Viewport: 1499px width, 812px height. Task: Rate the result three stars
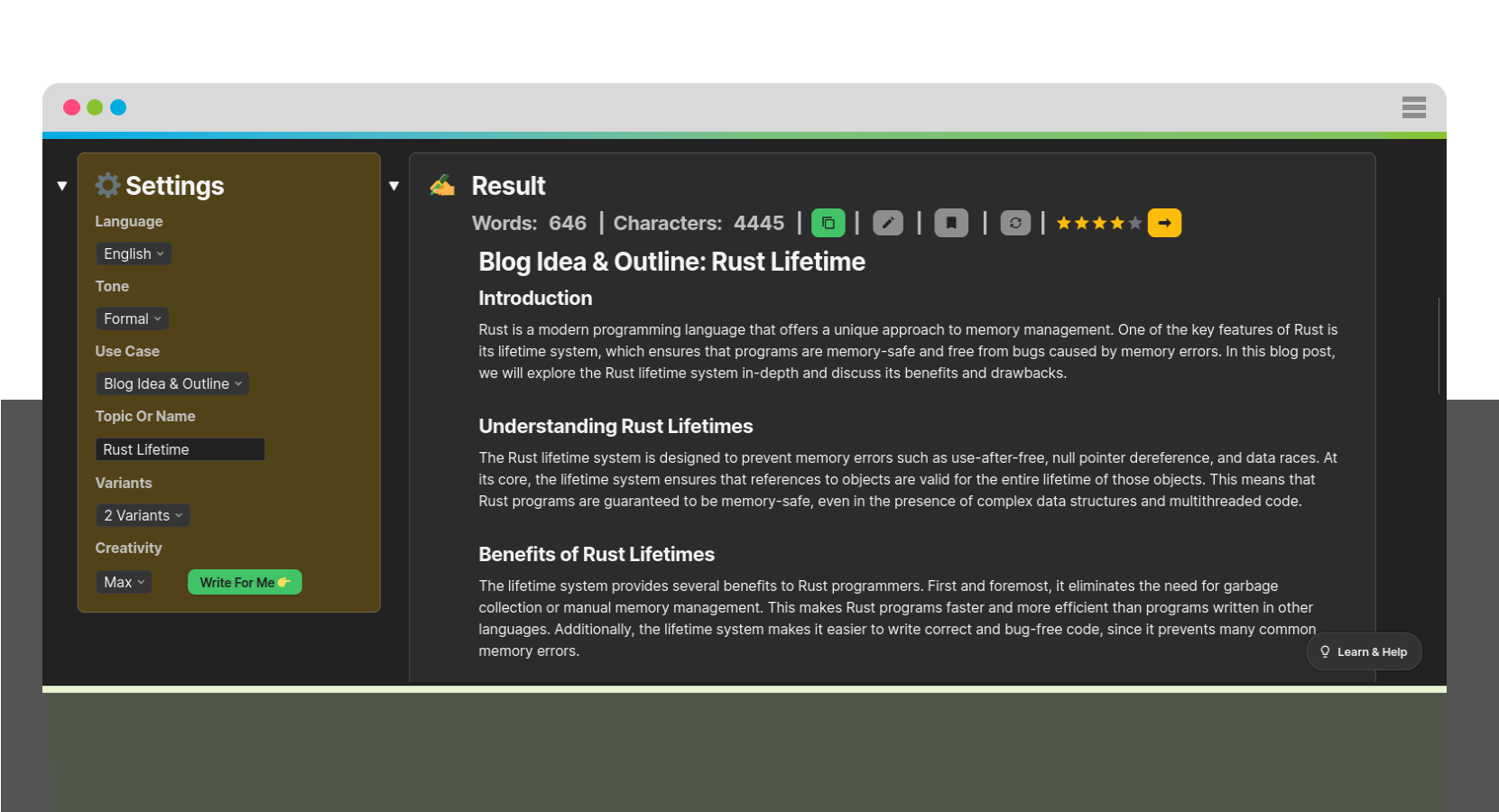pos(1099,223)
